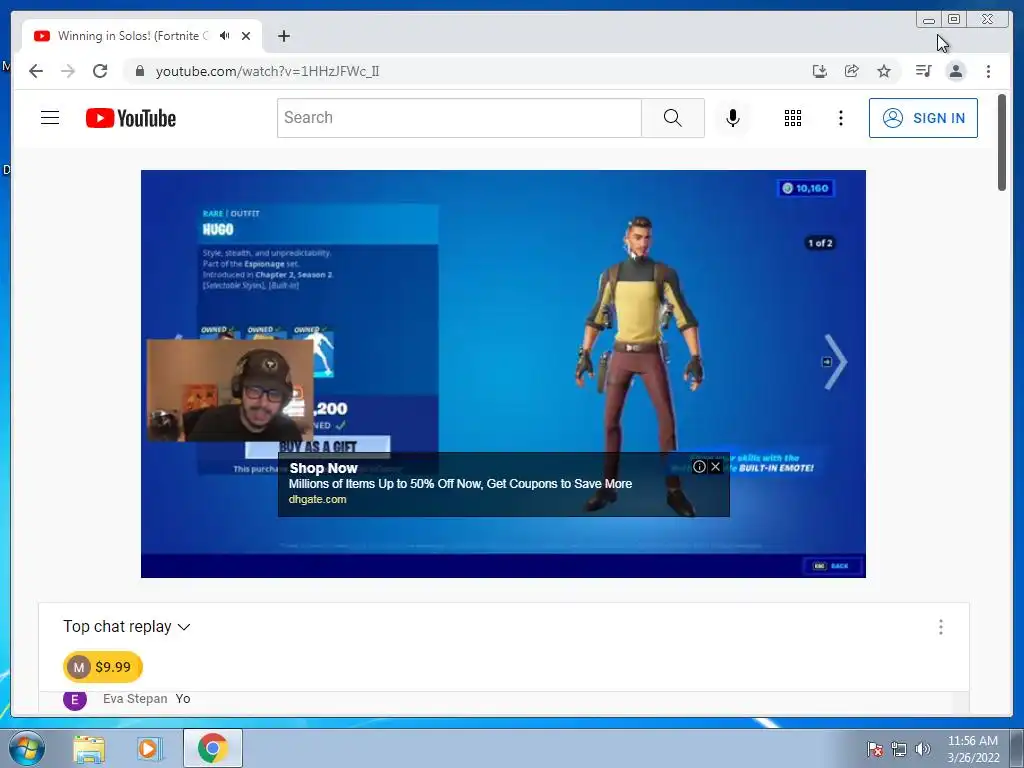Click the search magnifier button

point(673,118)
